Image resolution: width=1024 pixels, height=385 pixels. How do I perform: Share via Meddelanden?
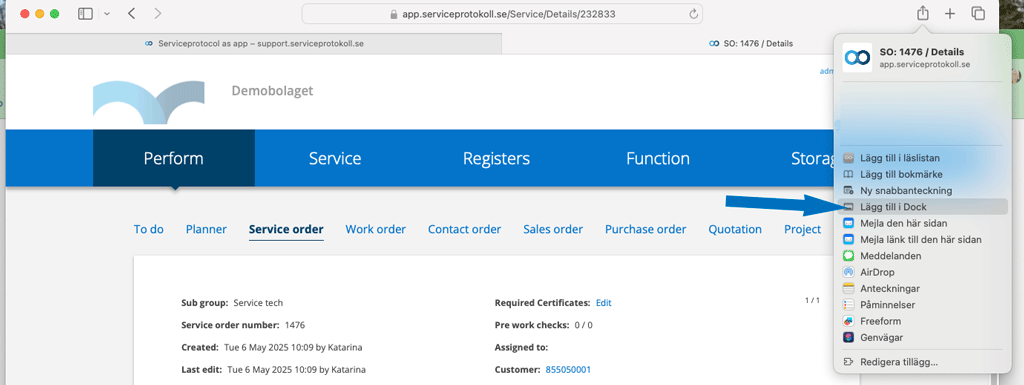(x=921, y=256)
